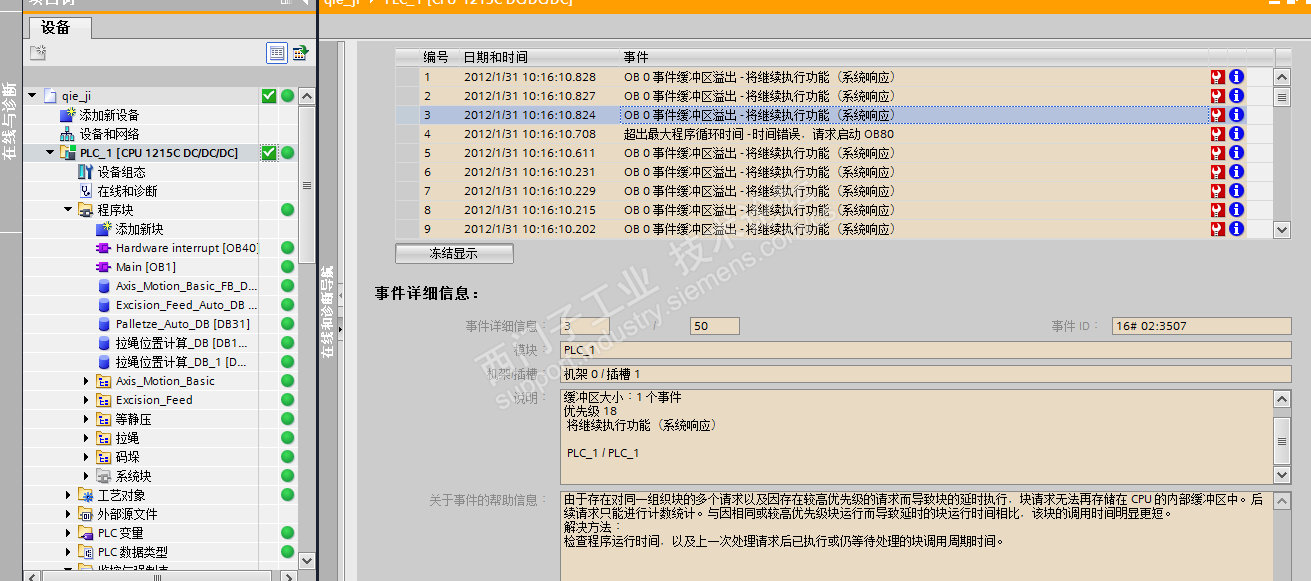Expand the PLC 数据类型 node
The width and height of the screenshot is (1311, 581).
(x=68, y=552)
